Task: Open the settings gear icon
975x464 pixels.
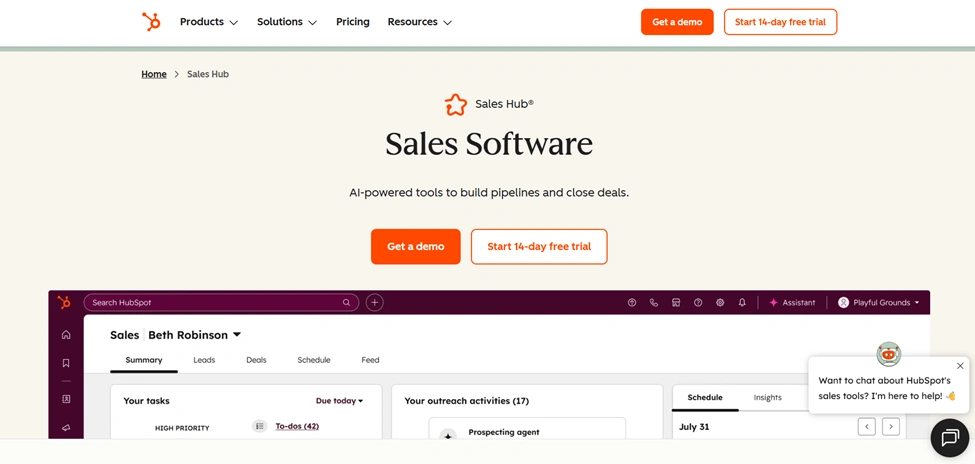Action: pos(720,302)
